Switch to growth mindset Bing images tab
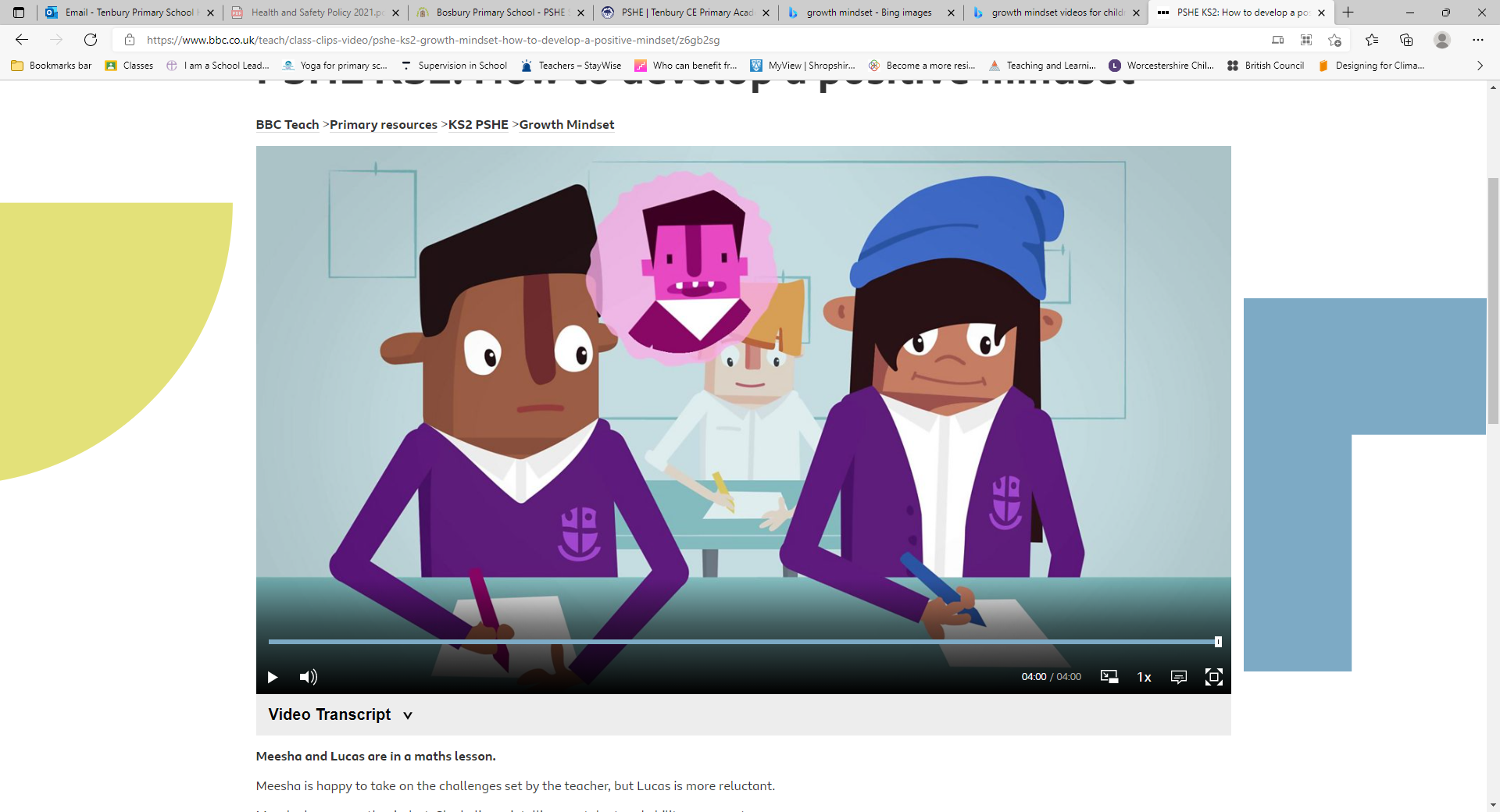 [869, 12]
